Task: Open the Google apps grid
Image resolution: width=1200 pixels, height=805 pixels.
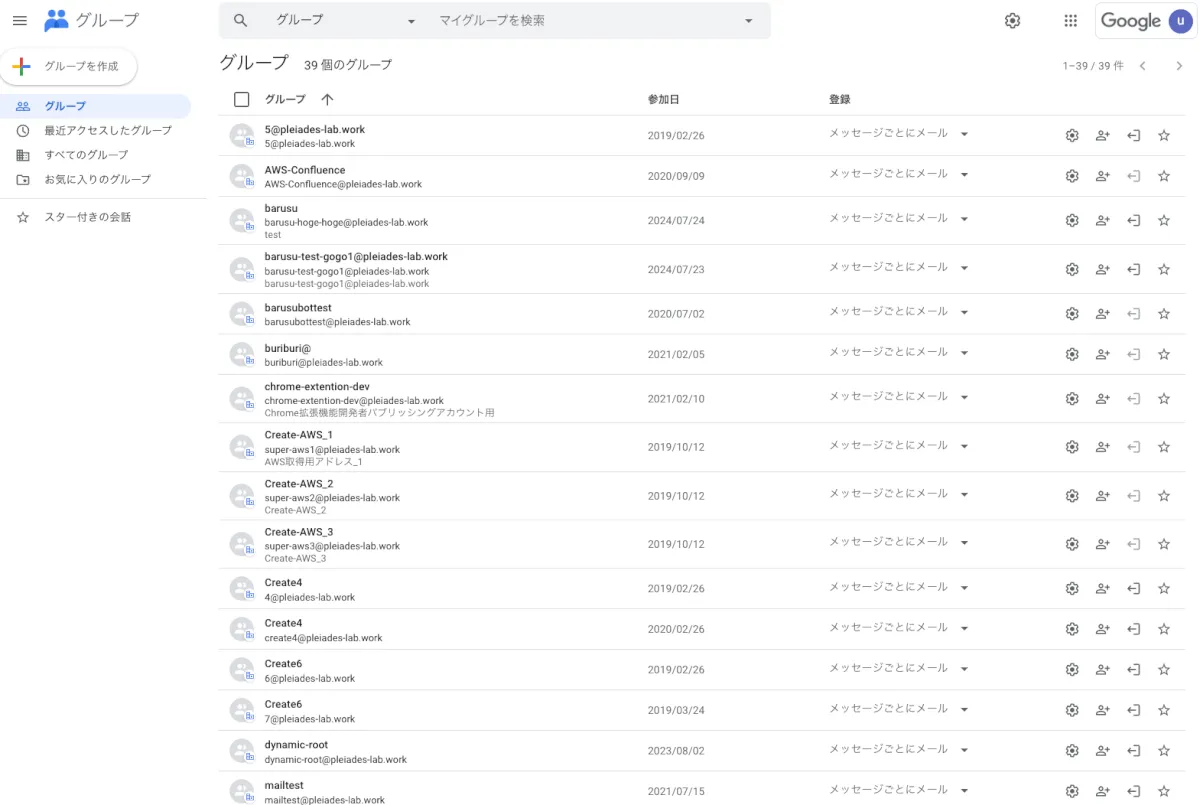Action: coord(1071,20)
